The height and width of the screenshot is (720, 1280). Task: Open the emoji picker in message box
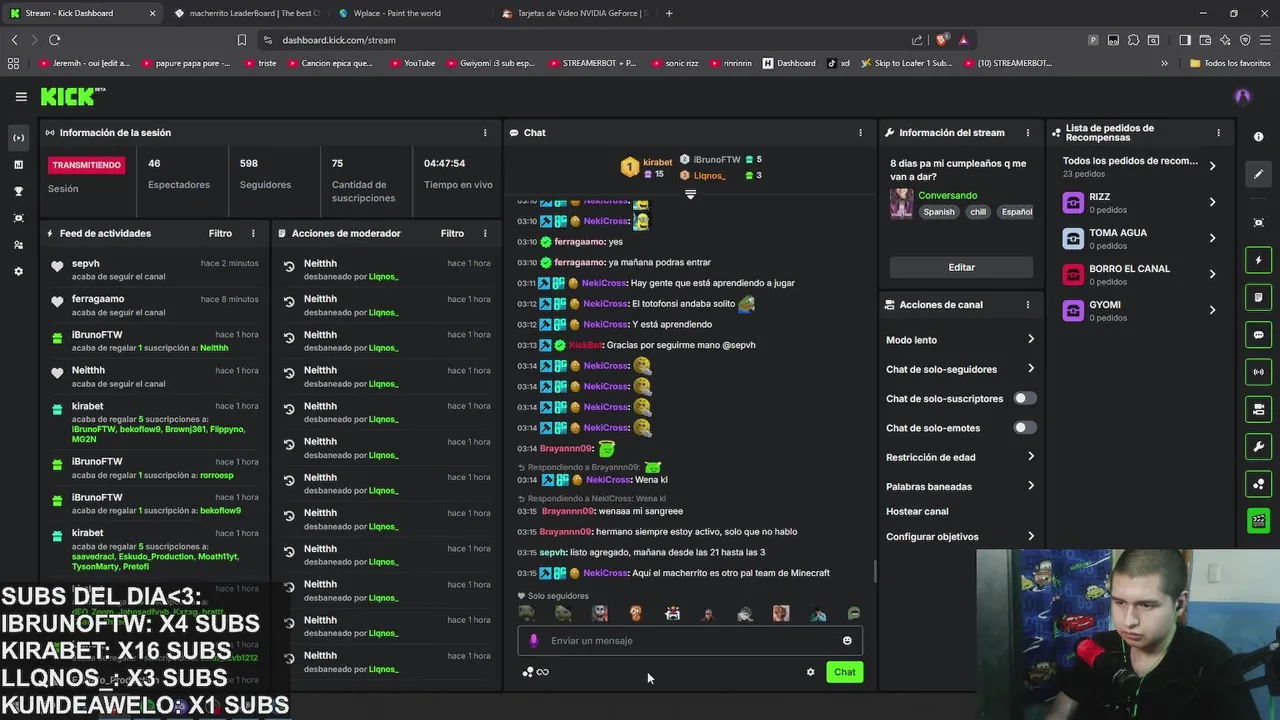coord(847,641)
